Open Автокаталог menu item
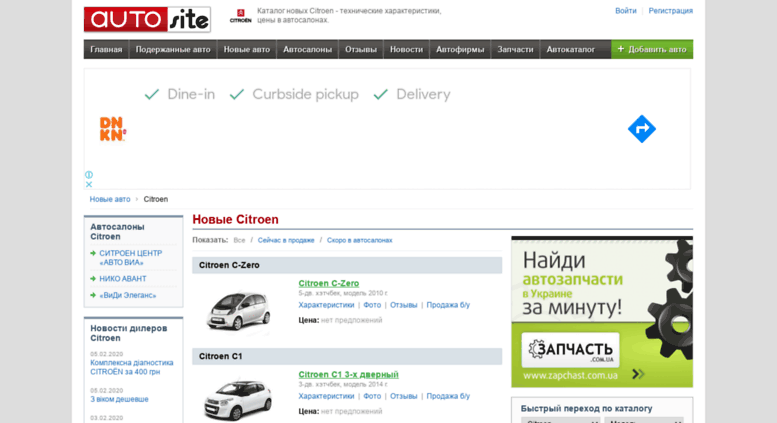Screen dimensions: 777x423 [x=570, y=50]
